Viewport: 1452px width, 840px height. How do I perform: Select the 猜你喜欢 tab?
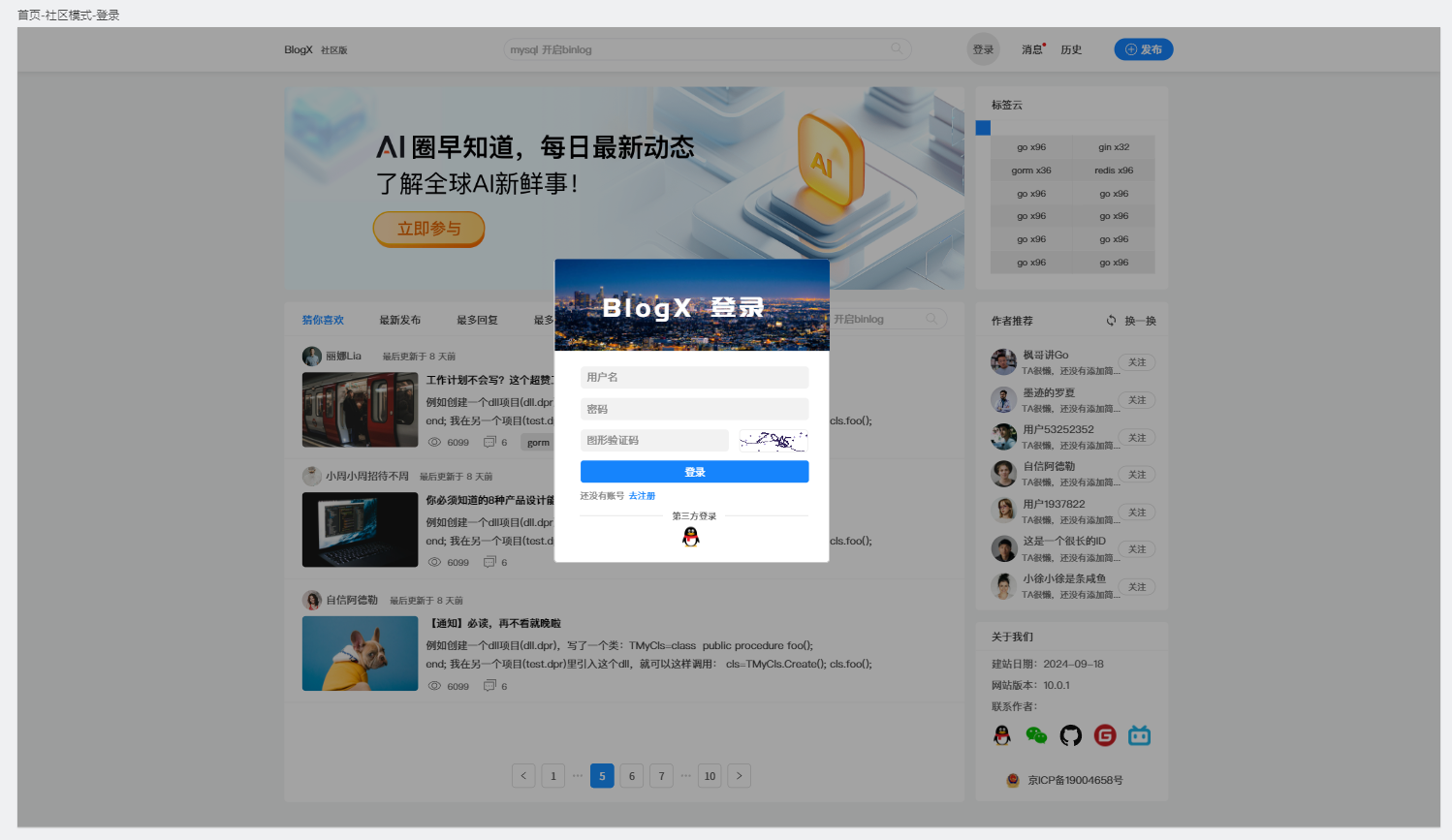coord(323,320)
